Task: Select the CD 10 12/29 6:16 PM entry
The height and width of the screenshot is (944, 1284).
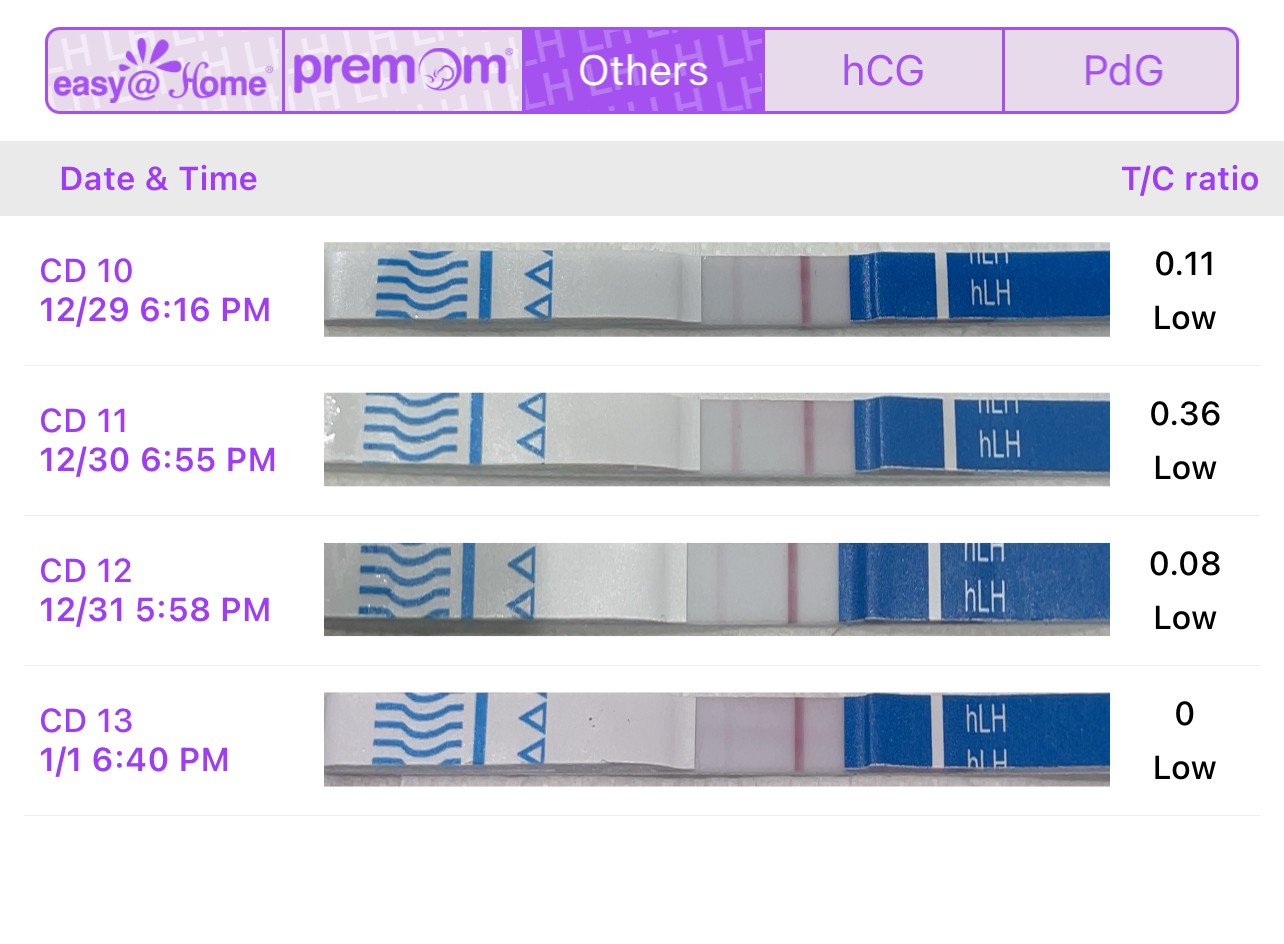Action: [155, 290]
